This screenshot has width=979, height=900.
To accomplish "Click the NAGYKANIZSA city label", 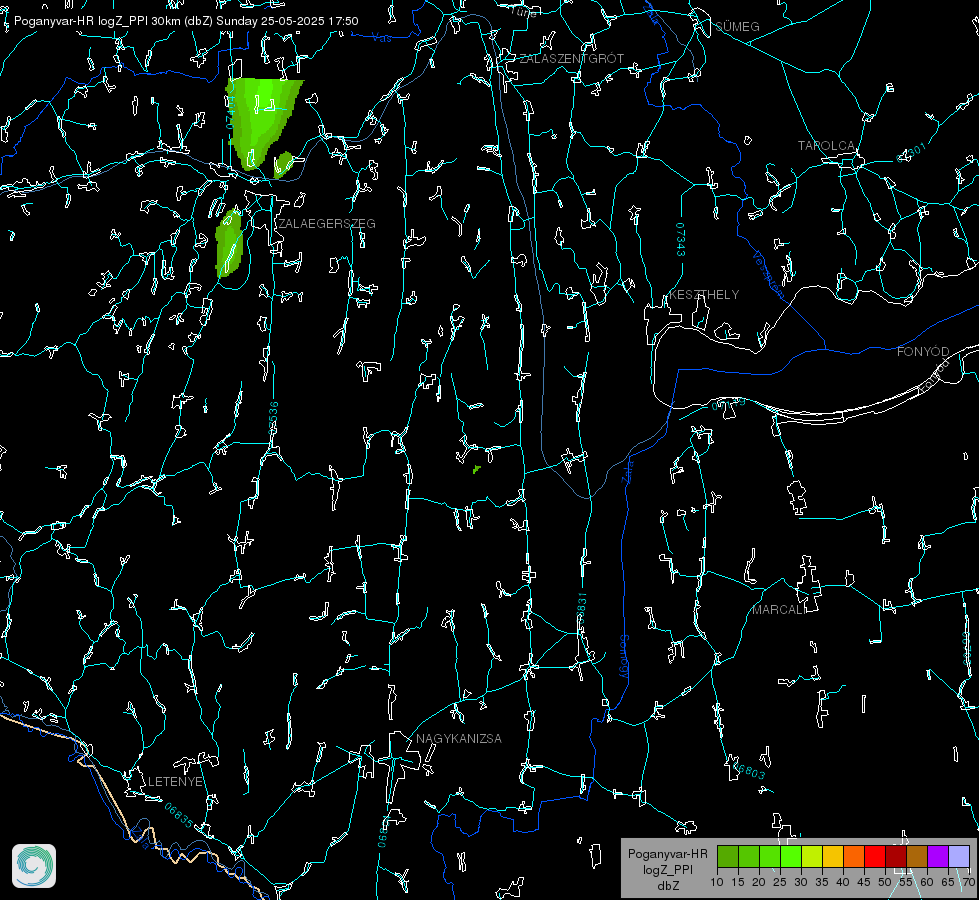I will click(459, 738).
